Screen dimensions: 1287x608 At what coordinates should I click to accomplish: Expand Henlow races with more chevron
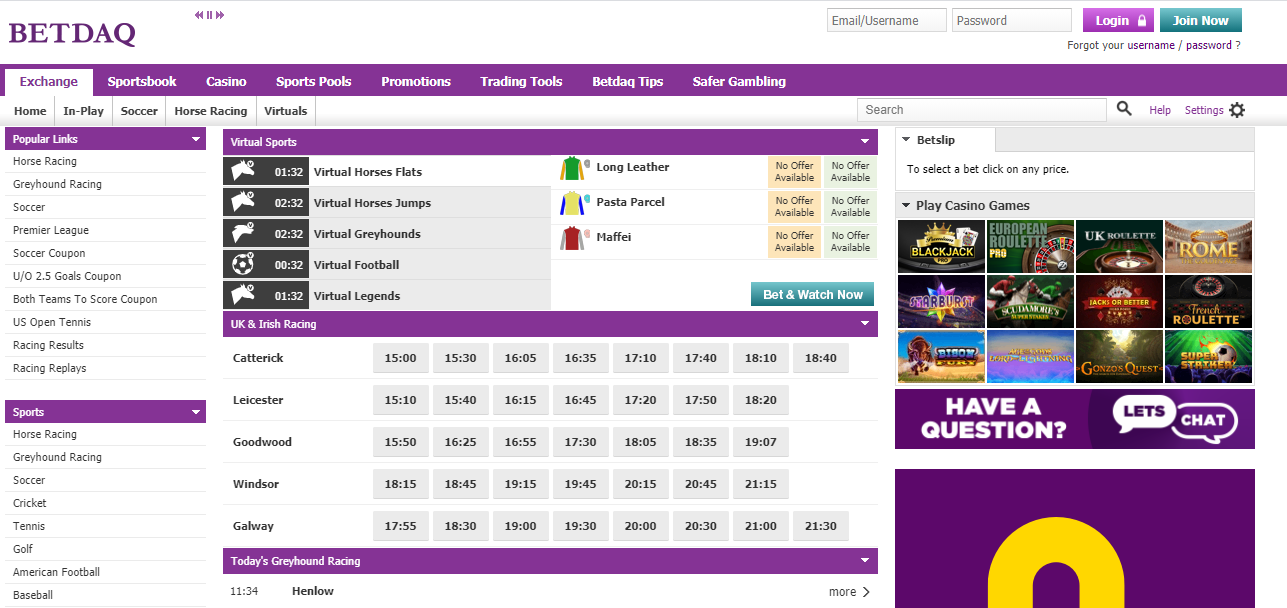coord(866,592)
